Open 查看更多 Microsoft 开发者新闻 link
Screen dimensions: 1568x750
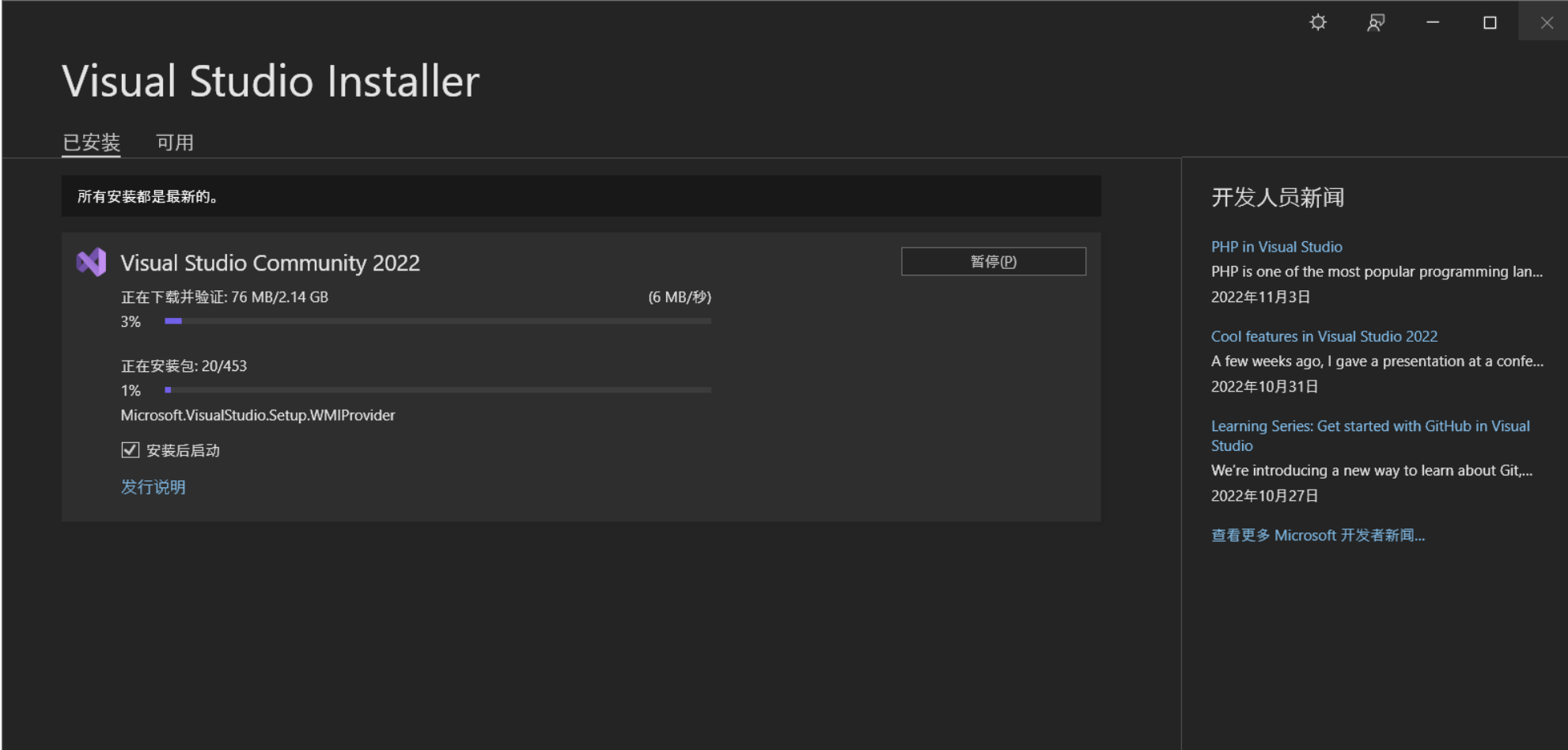(1318, 536)
